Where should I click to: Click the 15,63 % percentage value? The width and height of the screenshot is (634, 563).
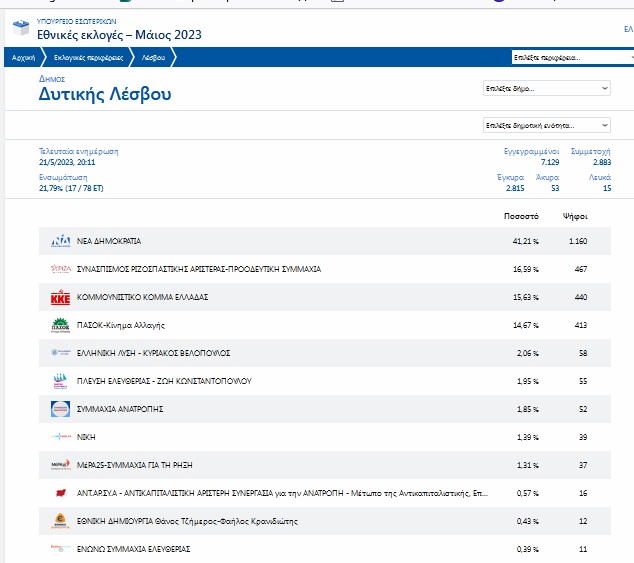[x=526, y=297]
